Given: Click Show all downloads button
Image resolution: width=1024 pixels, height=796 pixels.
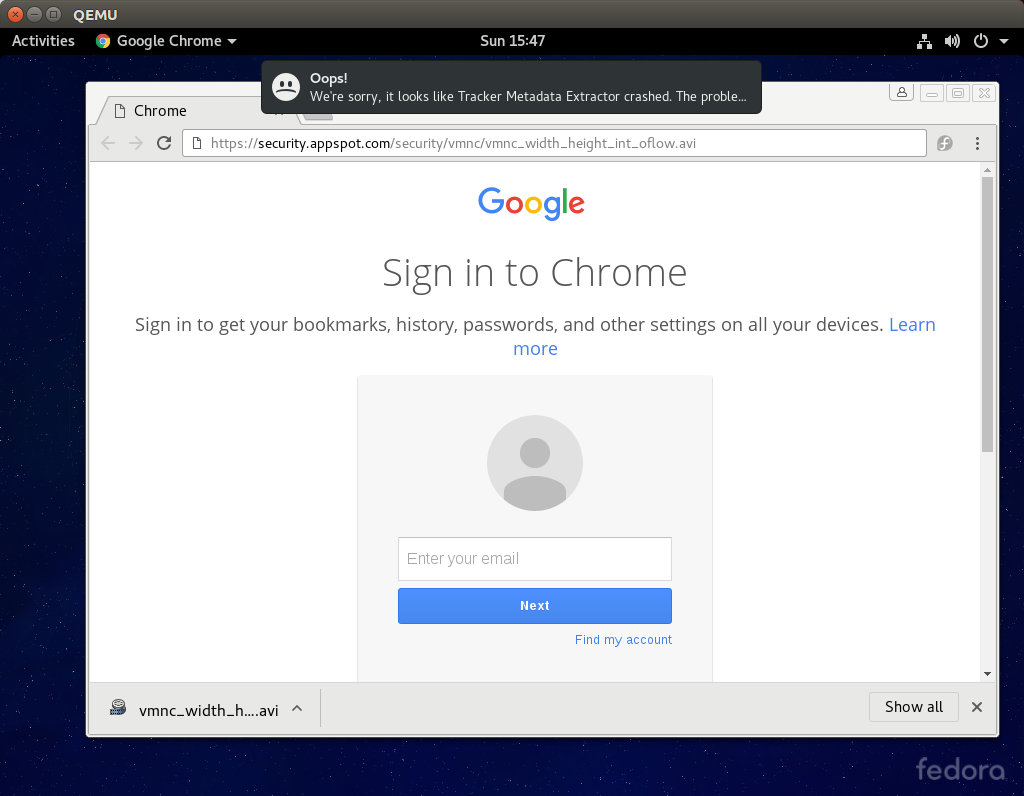Looking at the screenshot, I should click(x=913, y=707).
